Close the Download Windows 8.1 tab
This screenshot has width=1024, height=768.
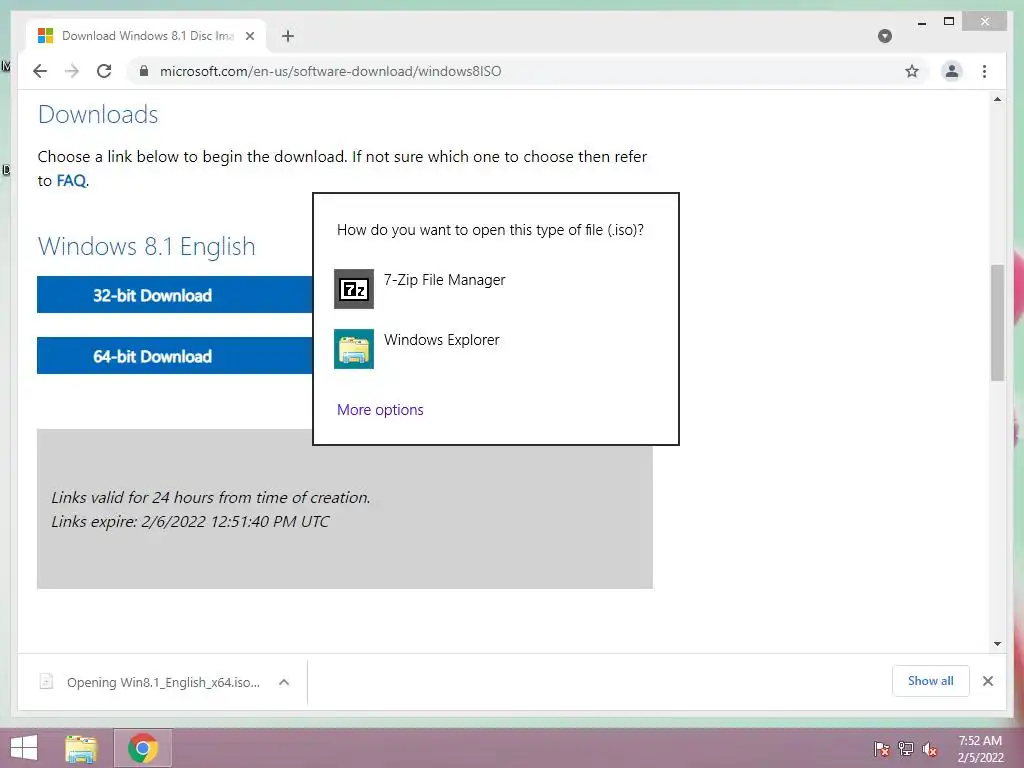[249, 36]
